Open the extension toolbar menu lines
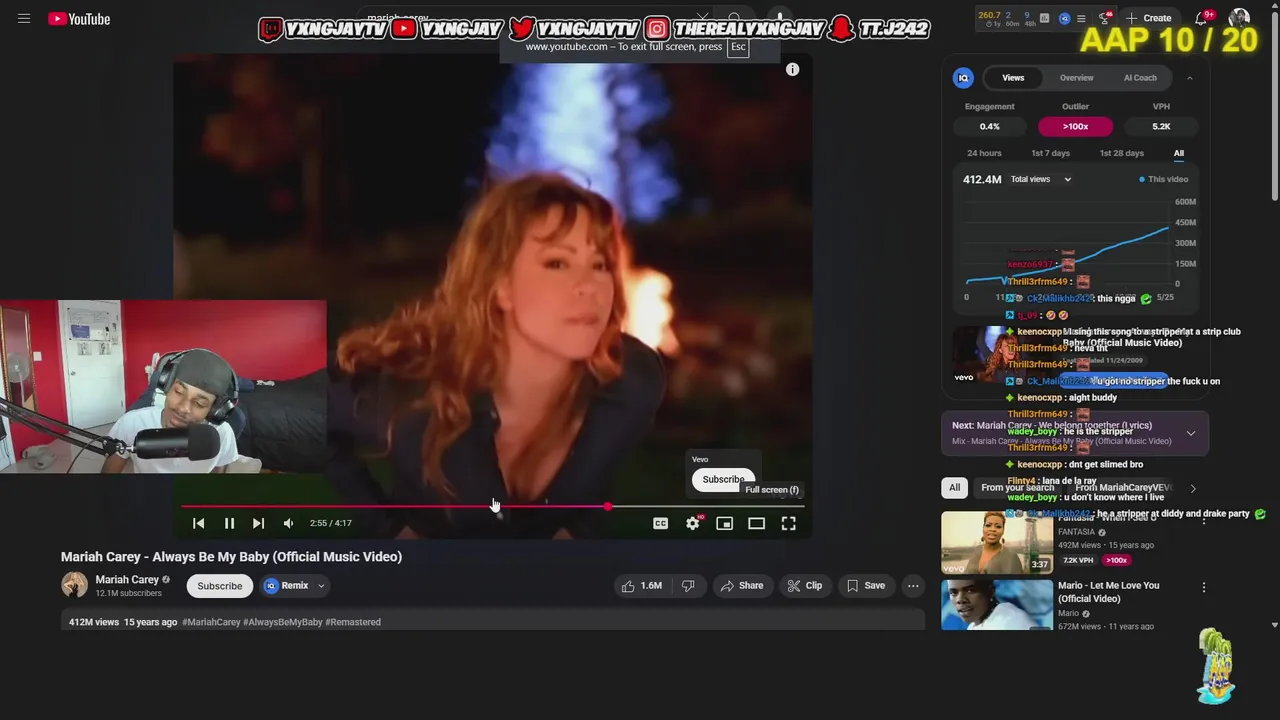Image resolution: width=1280 pixels, height=720 pixels. click(x=1081, y=18)
